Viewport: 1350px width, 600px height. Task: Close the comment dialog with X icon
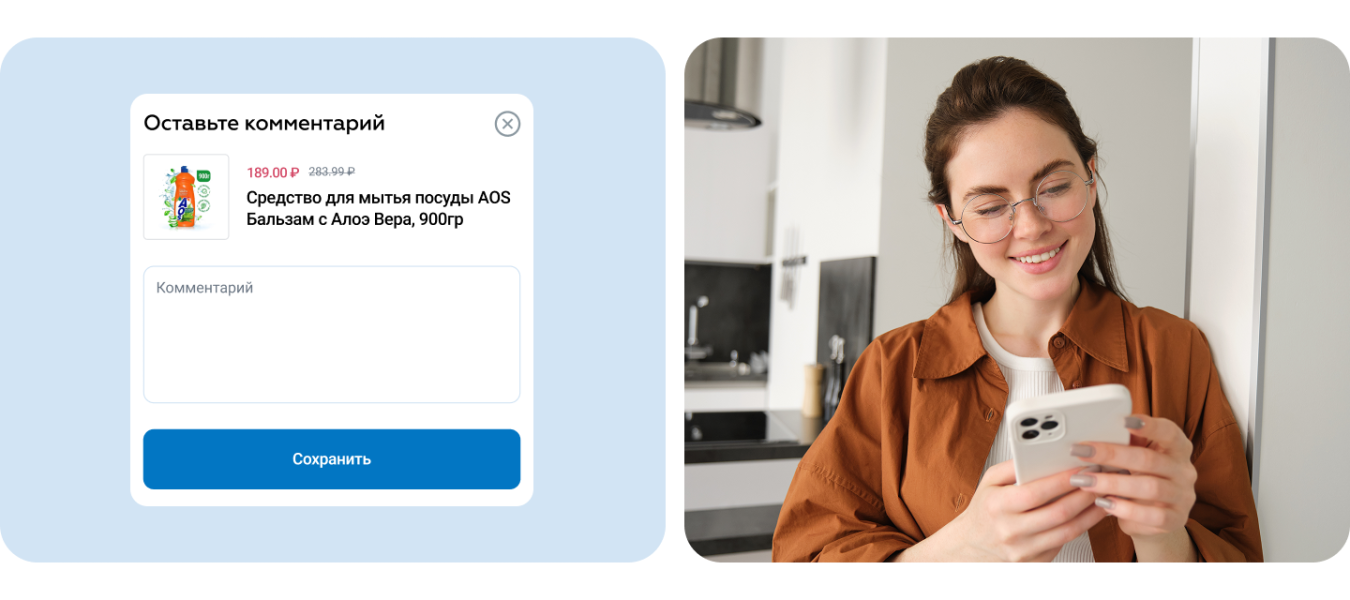coord(508,124)
